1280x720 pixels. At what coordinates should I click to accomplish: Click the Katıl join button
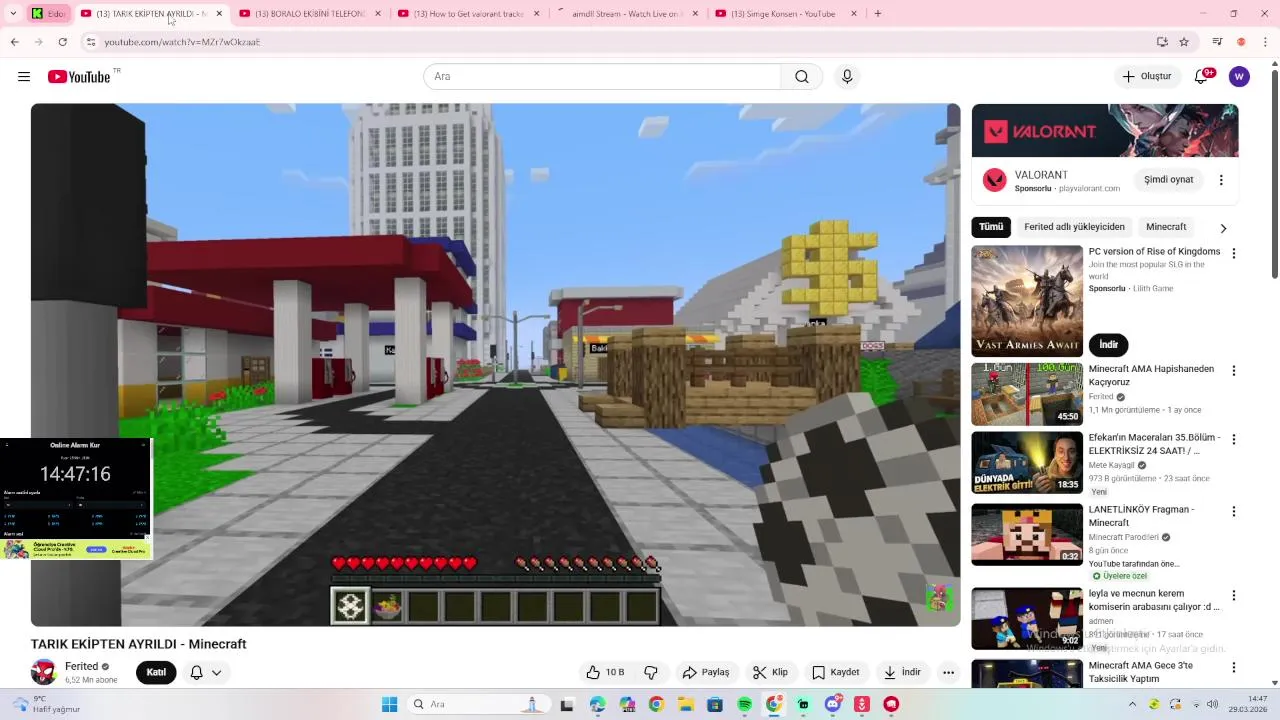[x=156, y=672]
